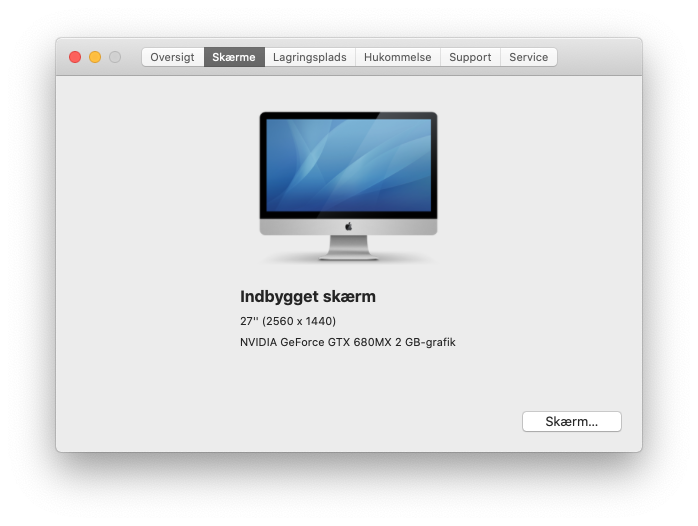Click the Skærm... button
Image resolution: width=698 pixels, height=526 pixels.
(572, 421)
